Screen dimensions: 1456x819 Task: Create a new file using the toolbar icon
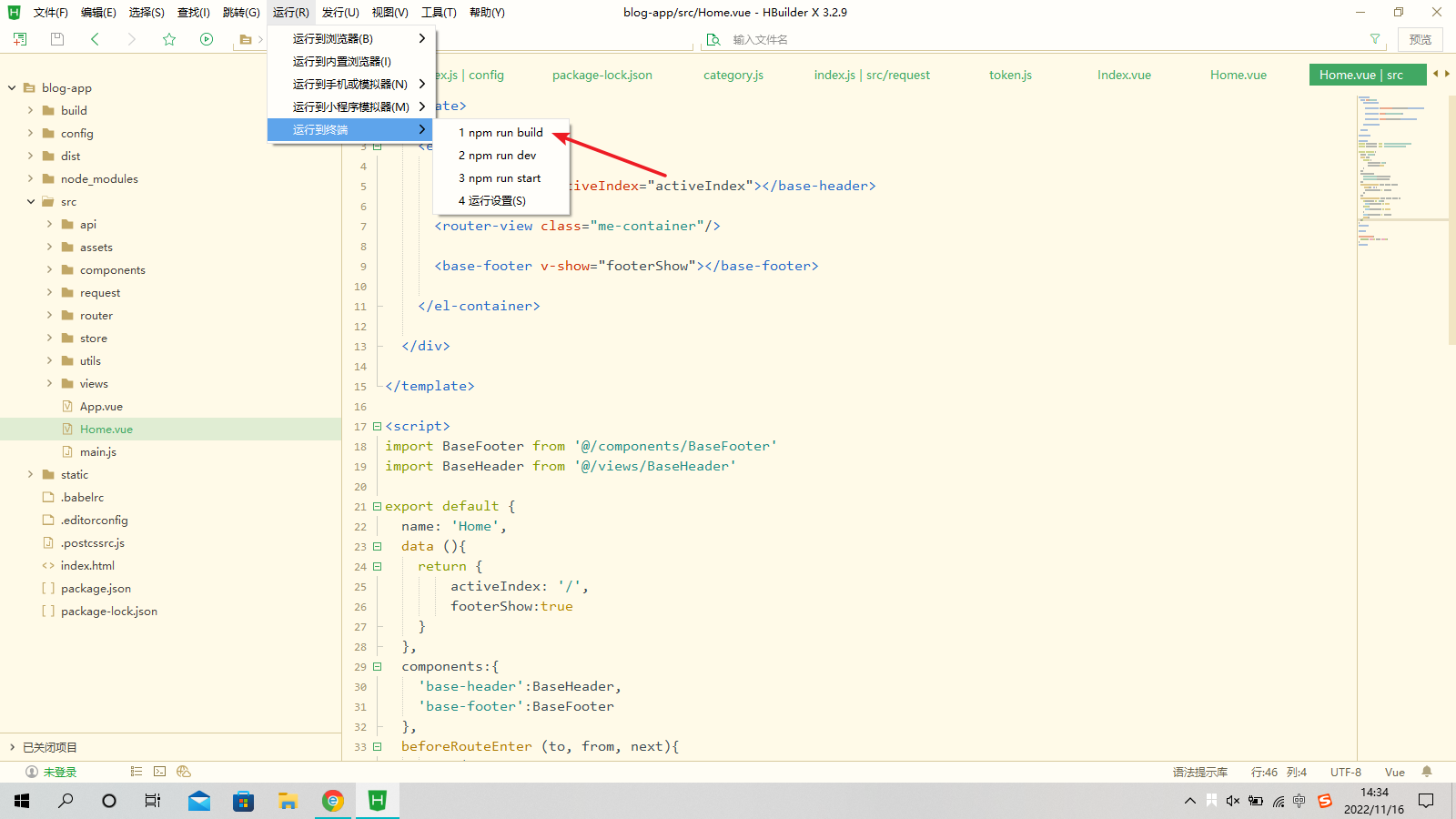tap(19, 39)
